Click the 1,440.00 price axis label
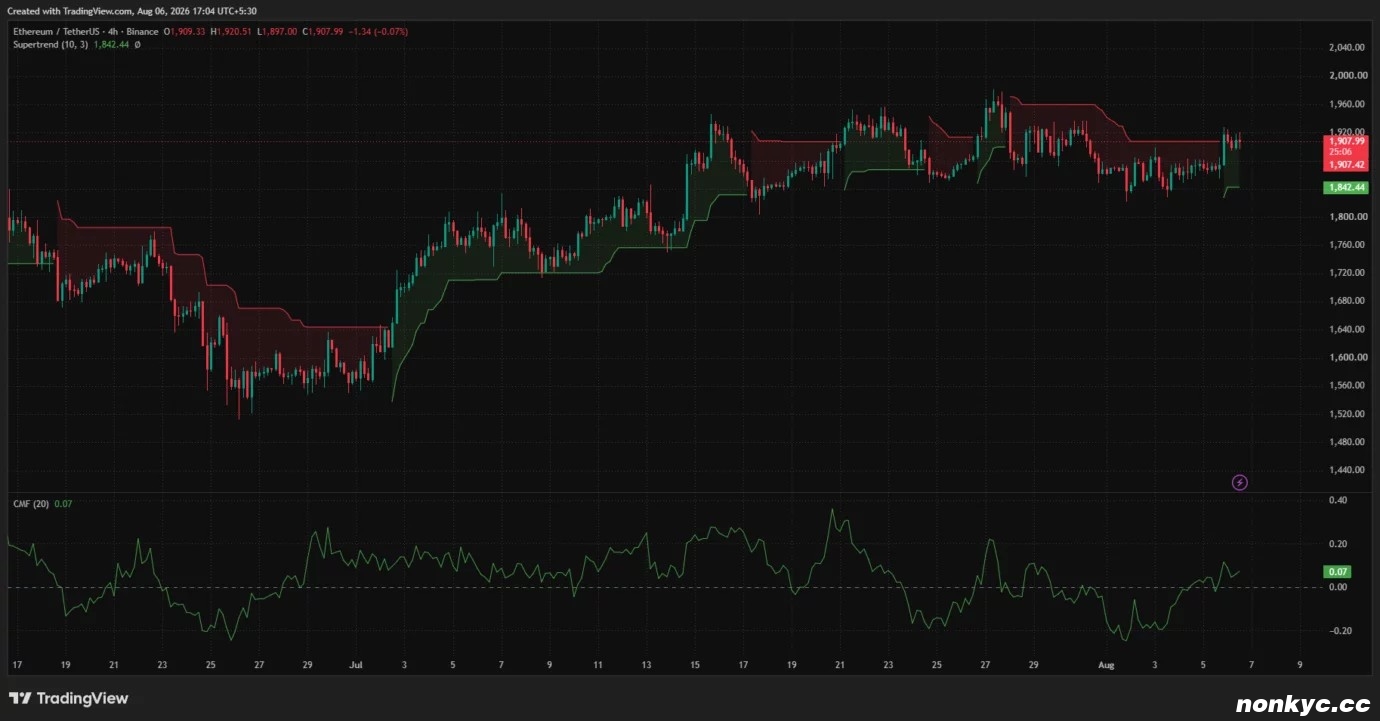The image size is (1380, 721). [1345, 470]
